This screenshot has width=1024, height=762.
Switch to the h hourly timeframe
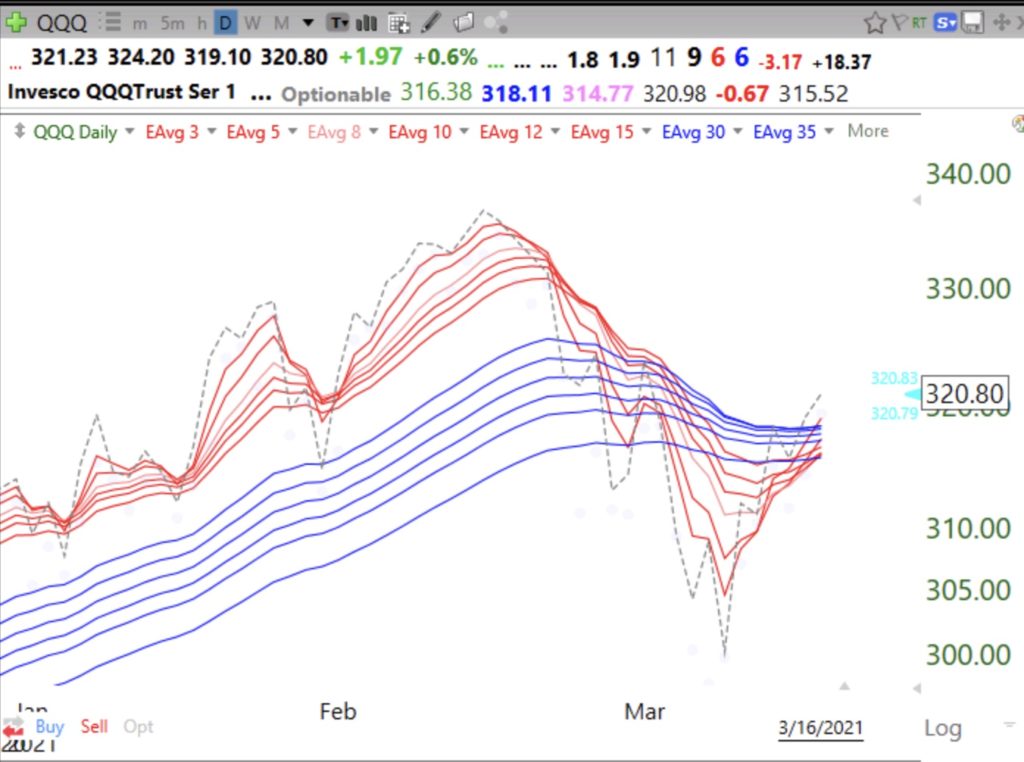tap(202, 24)
